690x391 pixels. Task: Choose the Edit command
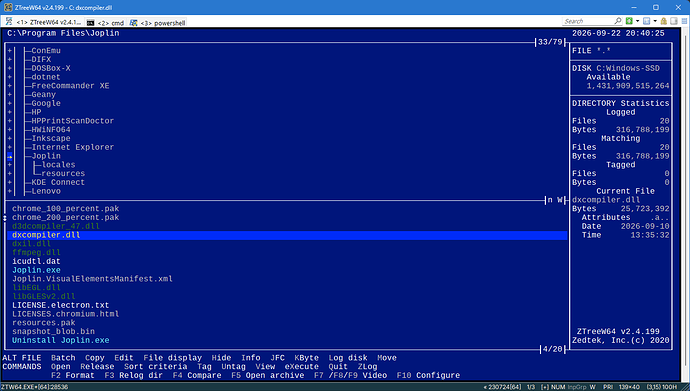coord(124,358)
